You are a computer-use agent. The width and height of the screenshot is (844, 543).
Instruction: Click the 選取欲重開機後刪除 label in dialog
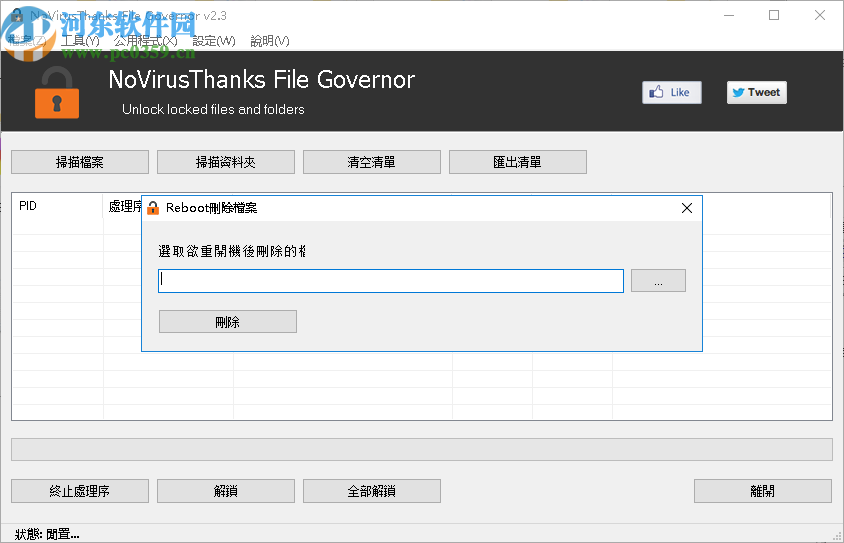point(232,251)
